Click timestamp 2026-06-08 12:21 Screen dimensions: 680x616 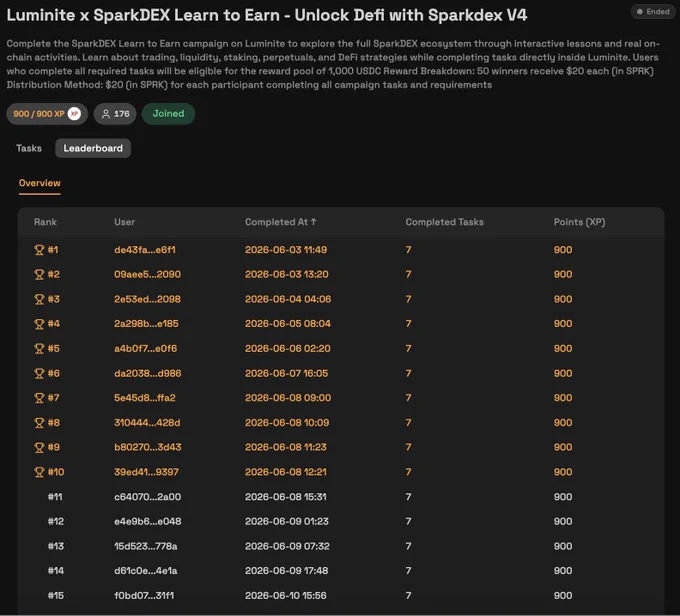(x=286, y=472)
